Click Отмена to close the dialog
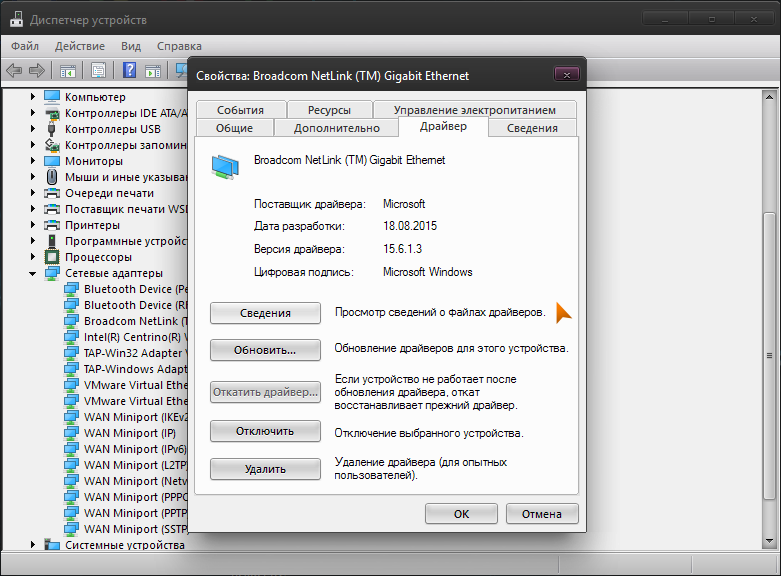Screen dimensions: 781x576 tap(542, 514)
